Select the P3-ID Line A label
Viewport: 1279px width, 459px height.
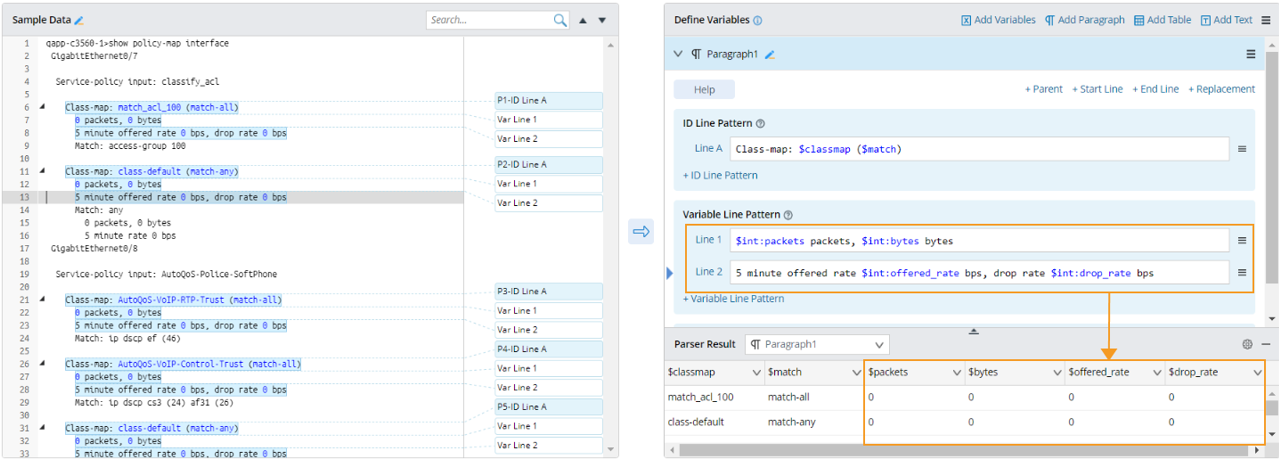click(x=548, y=291)
